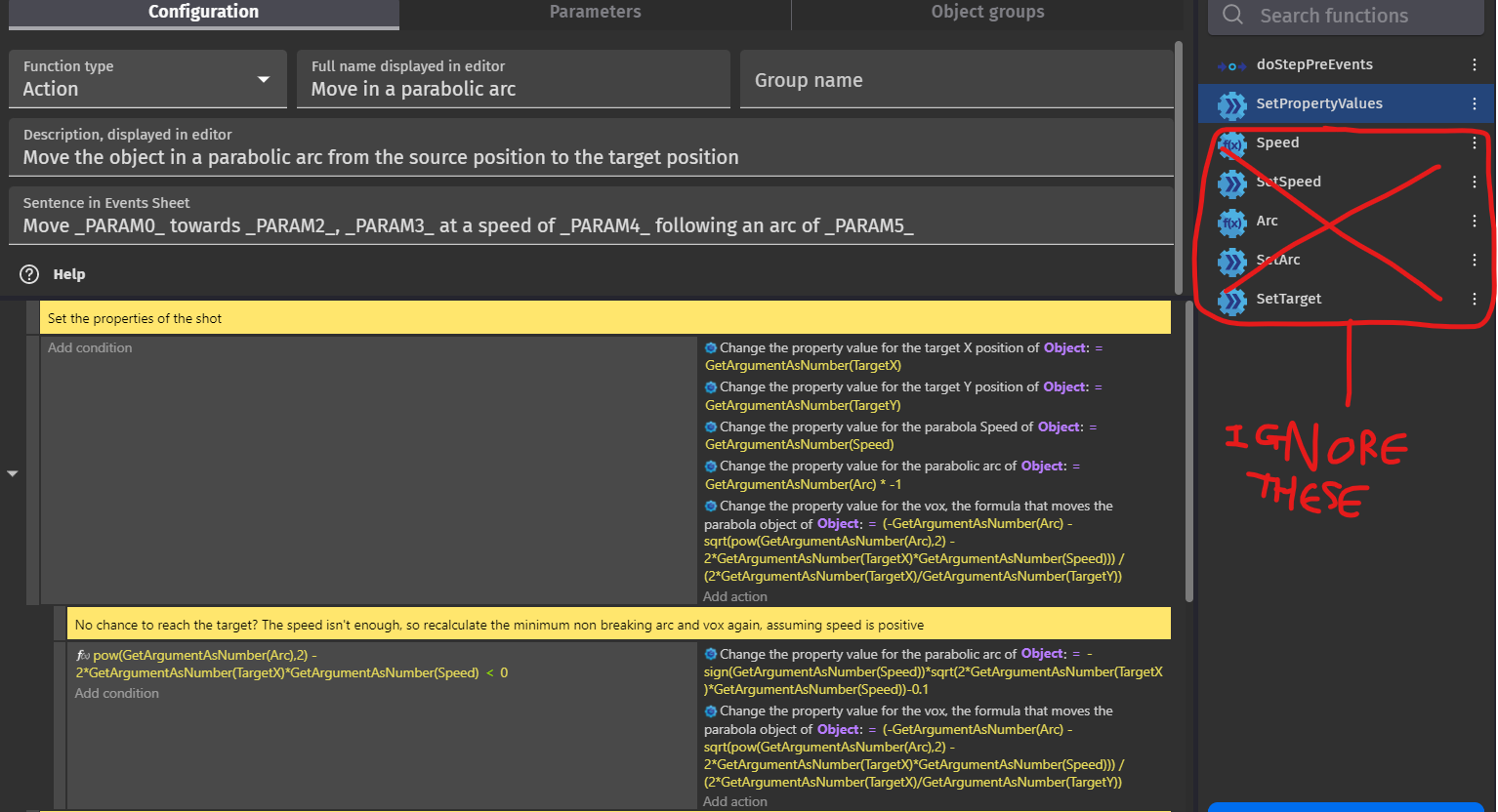
Task: Switch to the Parameters tab
Action: tap(595, 12)
